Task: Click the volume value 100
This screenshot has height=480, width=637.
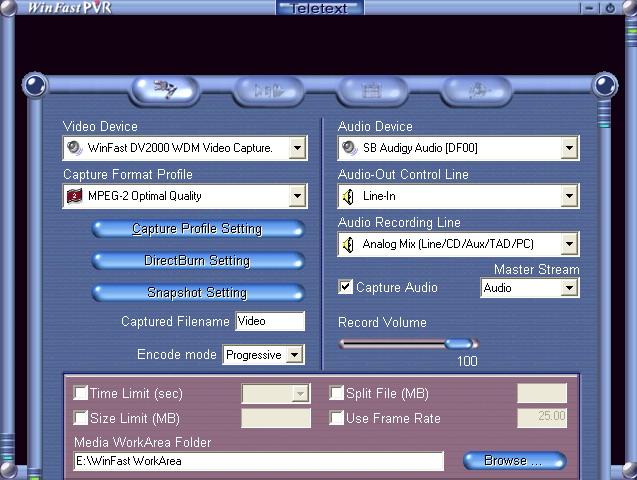Action: pyautogui.click(x=467, y=361)
